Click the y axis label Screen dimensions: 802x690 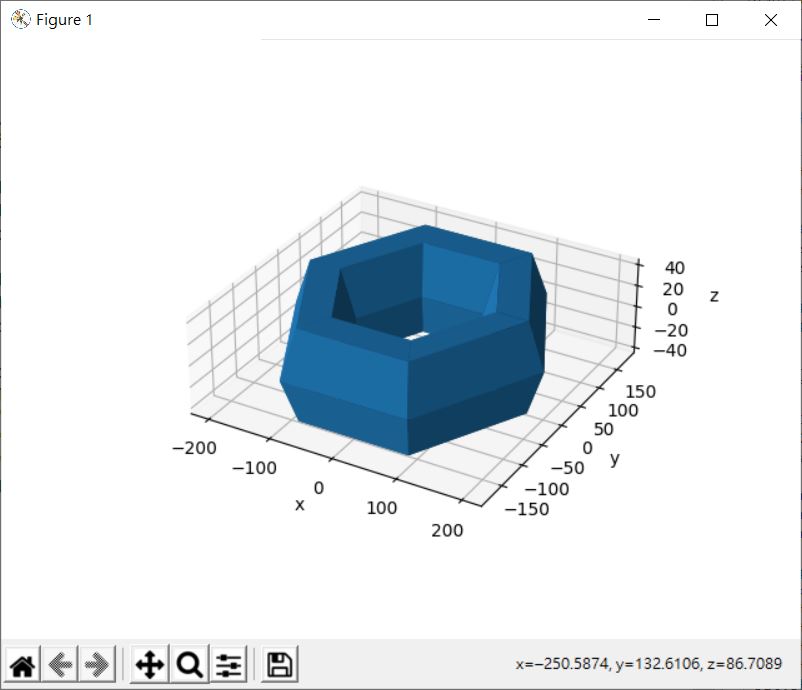coord(615,458)
